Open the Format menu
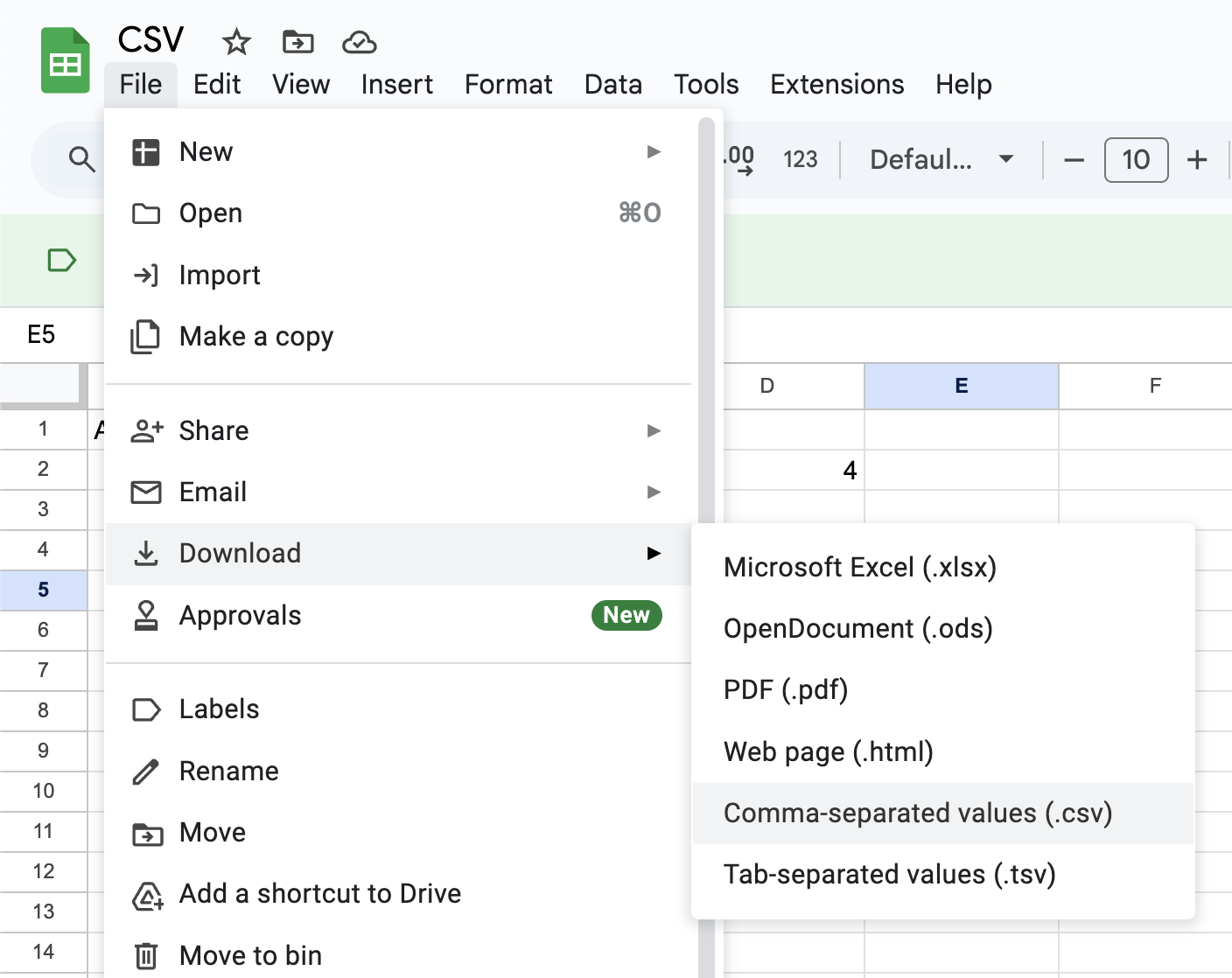Screen dimensions: 1232x978 tap(508, 84)
